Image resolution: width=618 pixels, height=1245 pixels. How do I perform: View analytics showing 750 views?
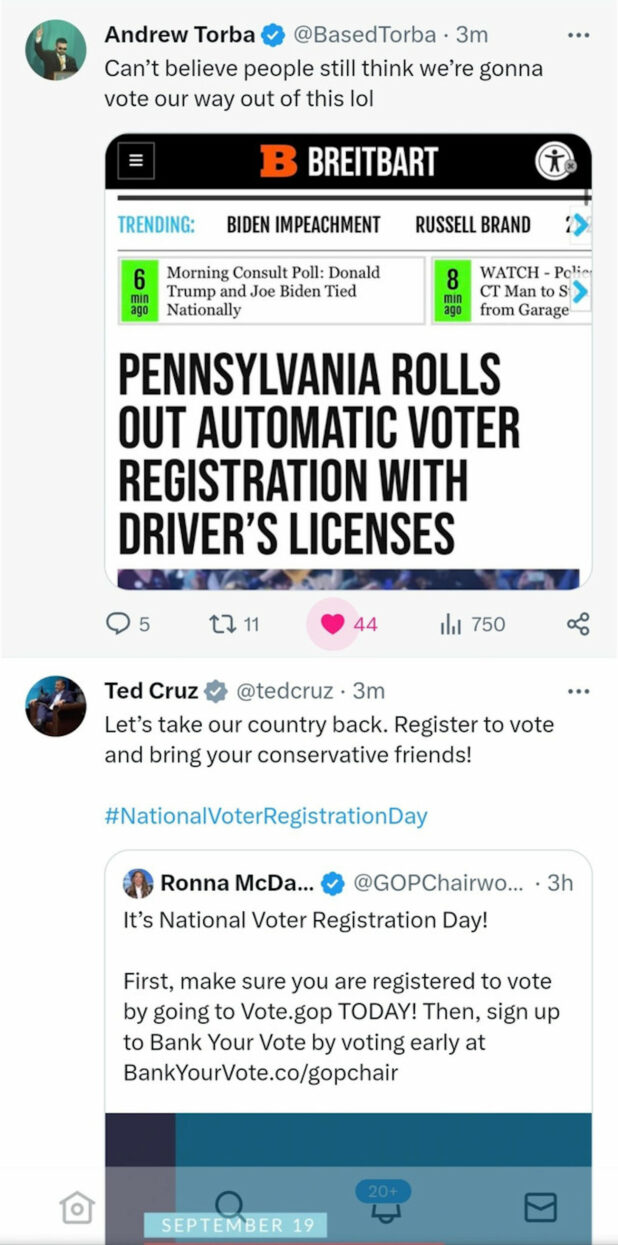pos(452,624)
